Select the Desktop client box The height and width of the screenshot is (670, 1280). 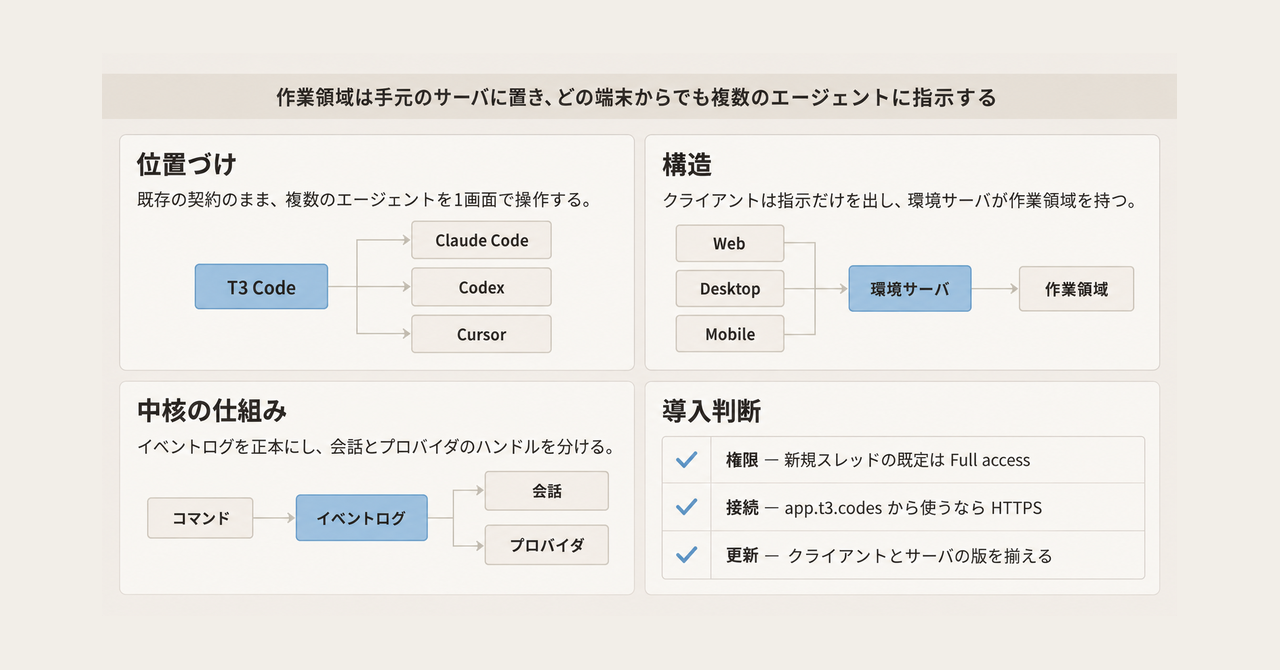click(729, 289)
